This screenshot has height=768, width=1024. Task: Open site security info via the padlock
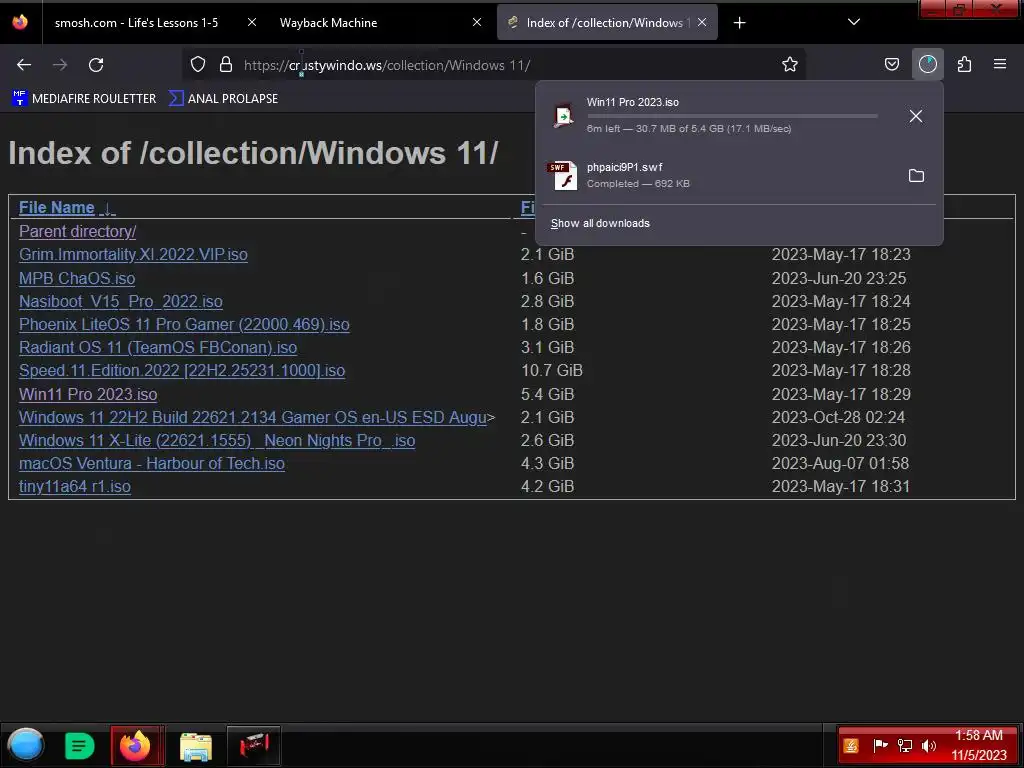pyautogui.click(x=226, y=64)
